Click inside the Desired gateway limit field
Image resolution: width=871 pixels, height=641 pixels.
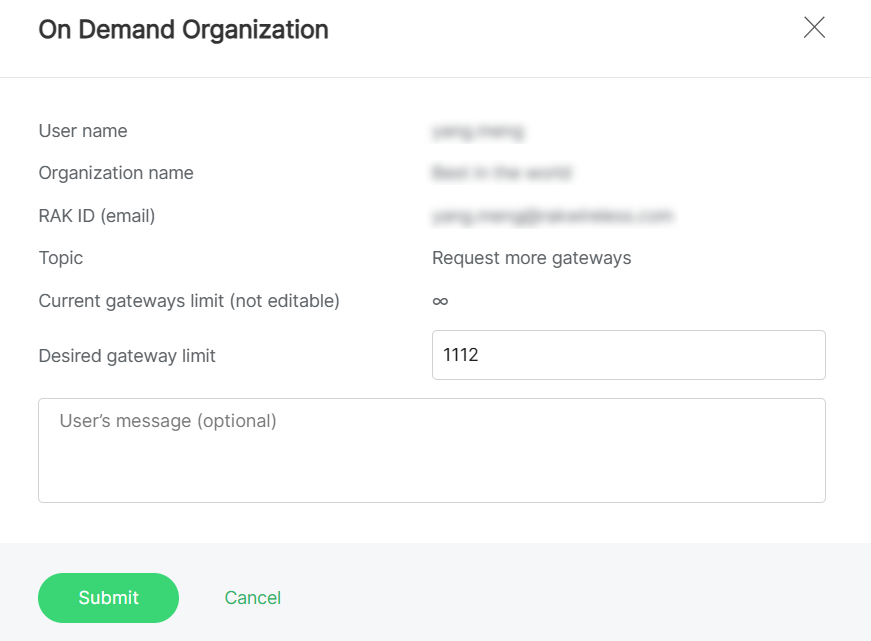(628, 355)
